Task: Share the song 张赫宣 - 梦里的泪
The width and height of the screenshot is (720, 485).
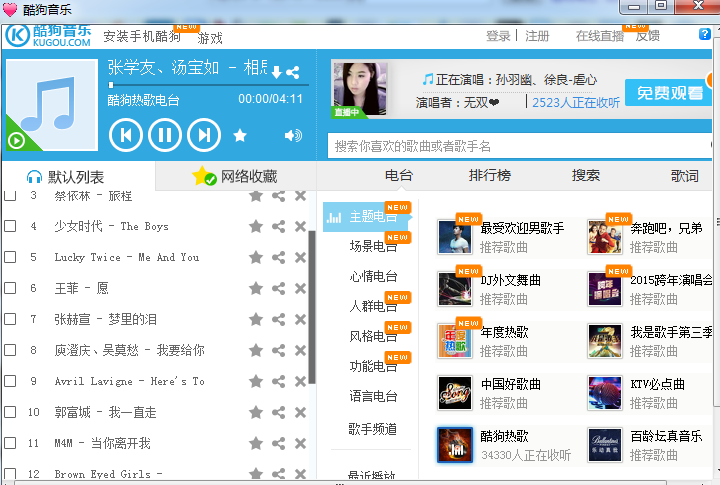Action: tap(278, 319)
